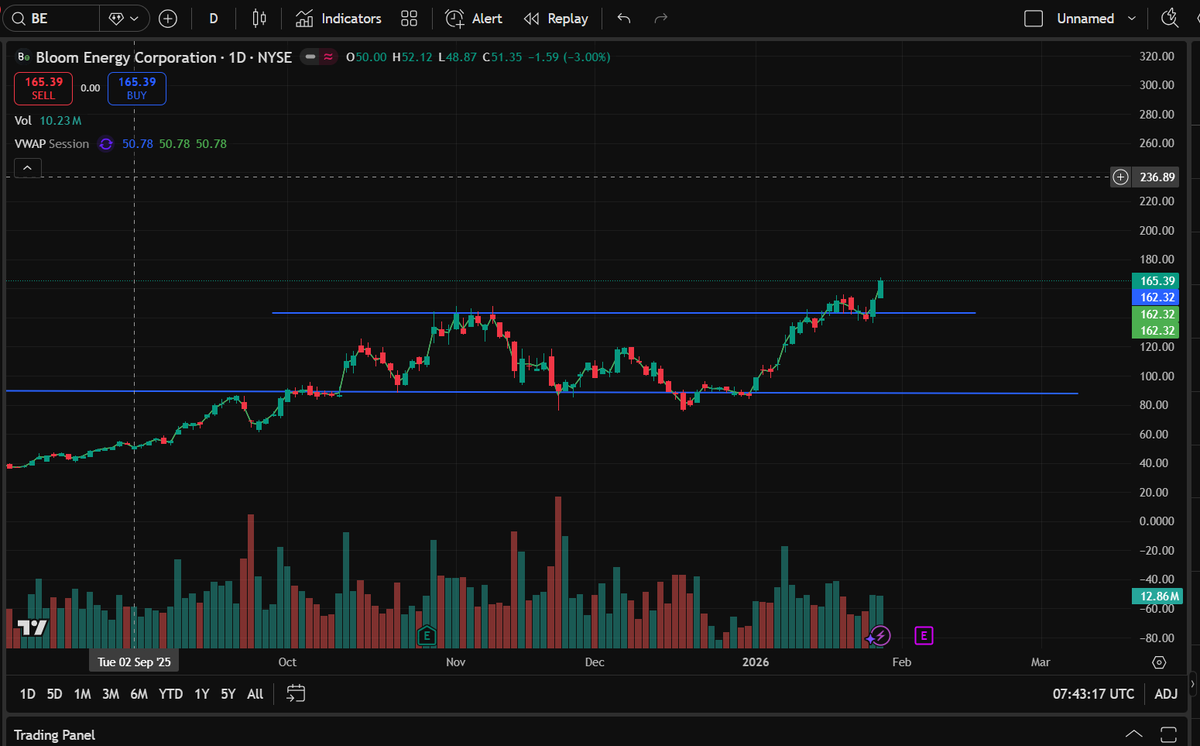The image size is (1200, 746).
Task: Select the 3M date range
Action: 111,693
